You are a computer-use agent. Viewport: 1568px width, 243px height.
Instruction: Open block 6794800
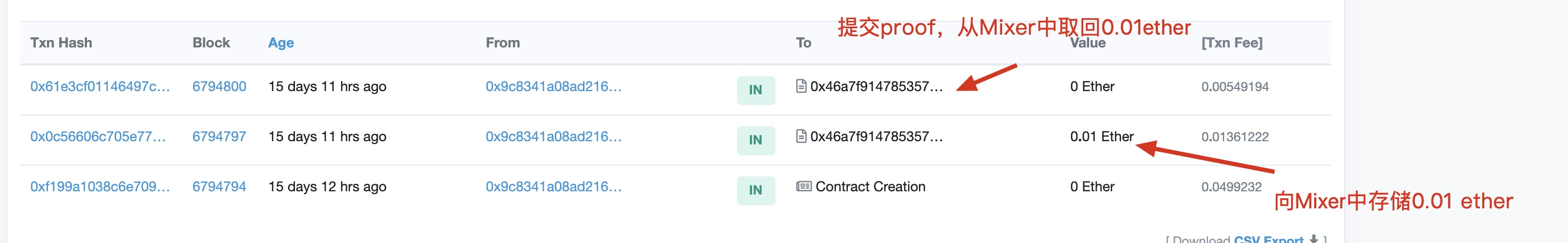[219, 86]
